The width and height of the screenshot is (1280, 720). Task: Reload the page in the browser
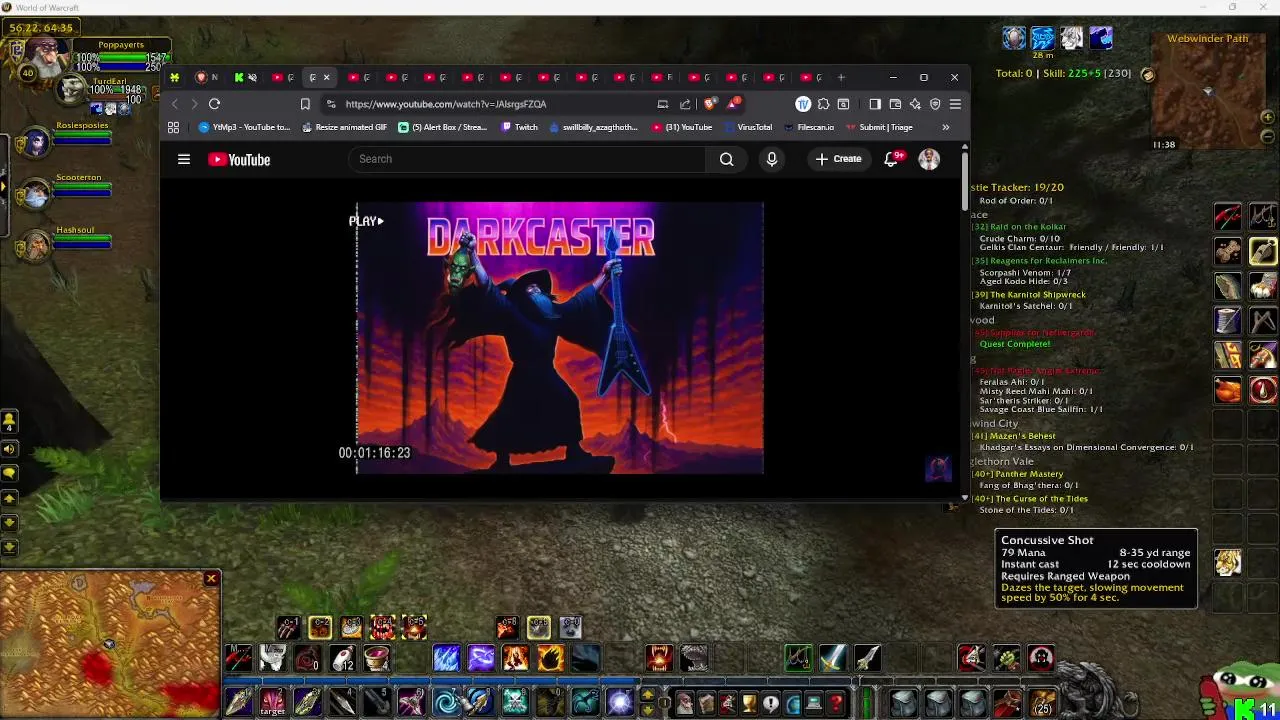tap(214, 104)
